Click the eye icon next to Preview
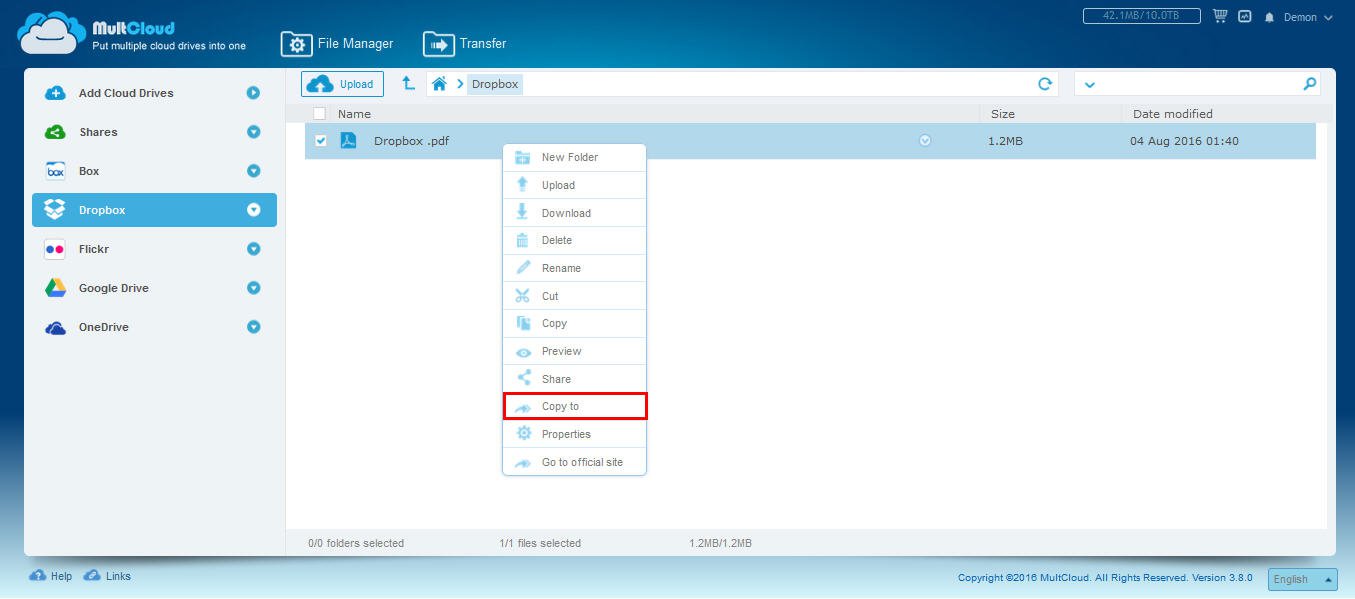The image size is (1355, 599). click(x=522, y=352)
